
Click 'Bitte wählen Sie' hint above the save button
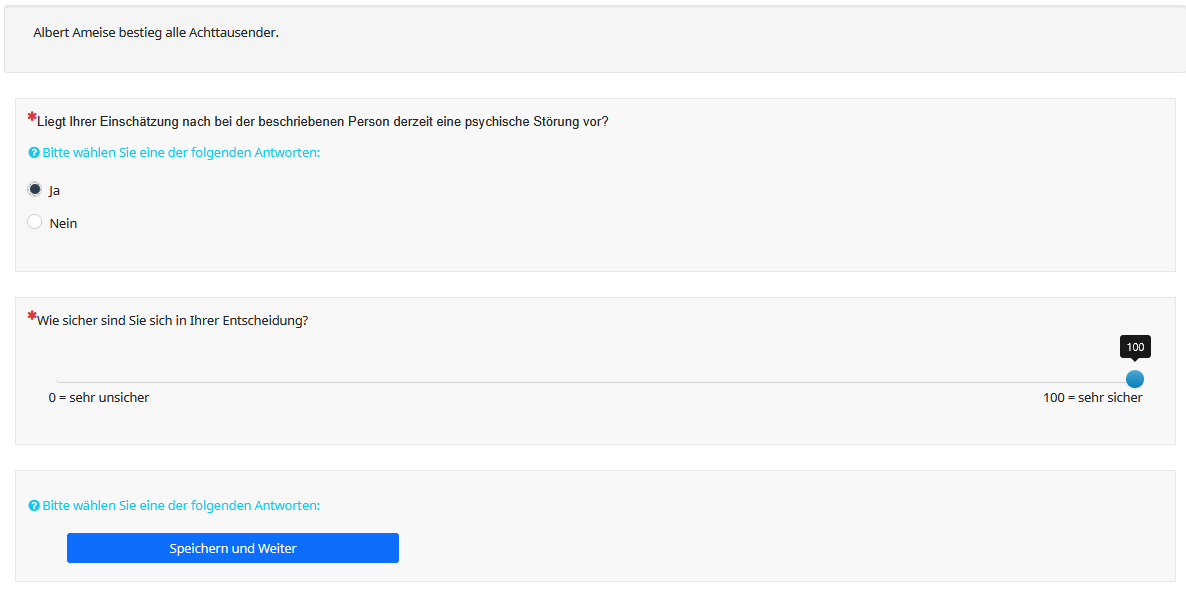[x=181, y=506]
